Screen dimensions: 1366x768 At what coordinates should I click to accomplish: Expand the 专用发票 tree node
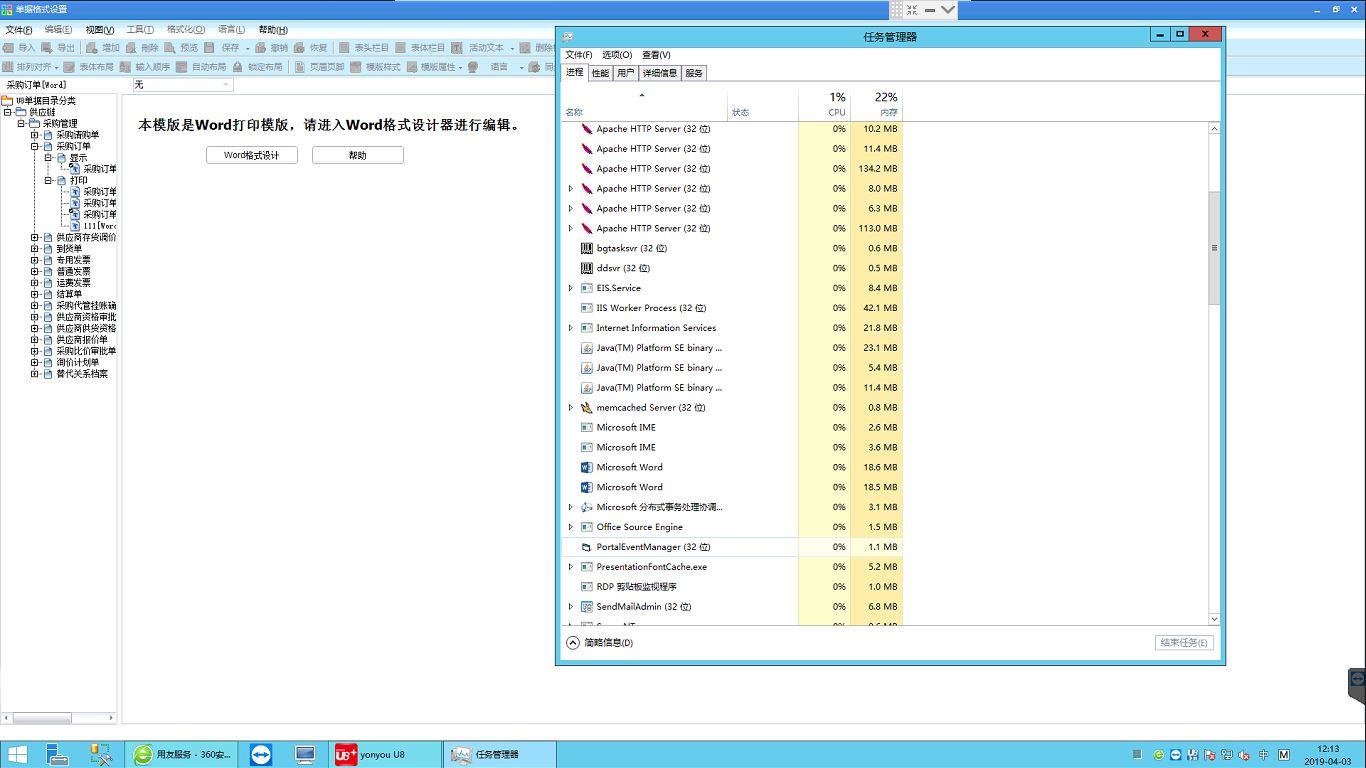click(34, 260)
